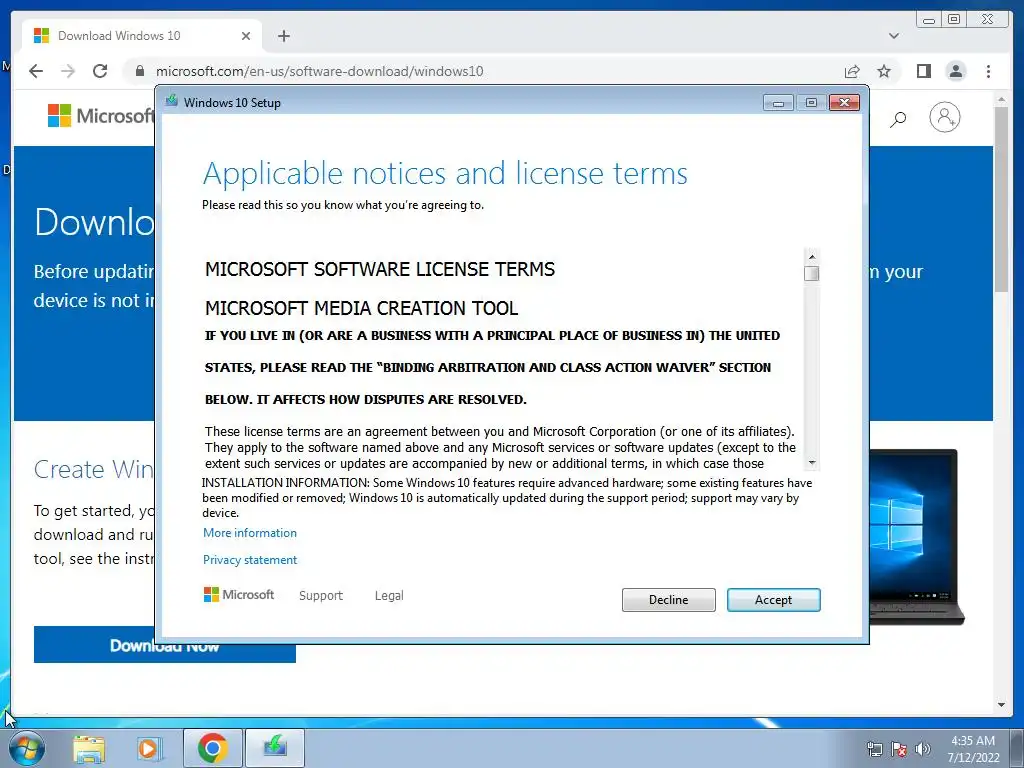Click the Microsoft logo in setup footer
This screenshot has width=1024, height=768.
point(239,594)
